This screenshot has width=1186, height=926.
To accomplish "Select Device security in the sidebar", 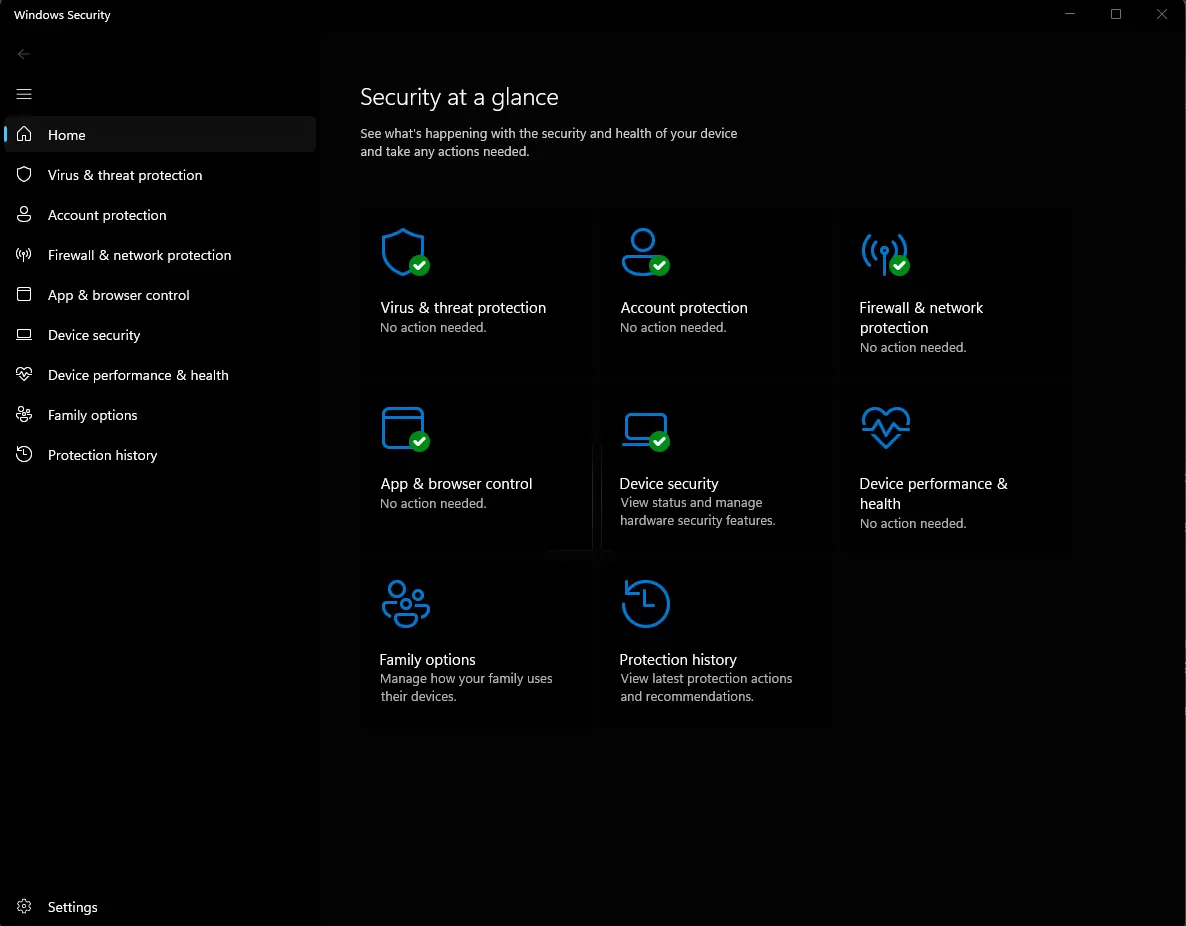I will coord(160,335).
